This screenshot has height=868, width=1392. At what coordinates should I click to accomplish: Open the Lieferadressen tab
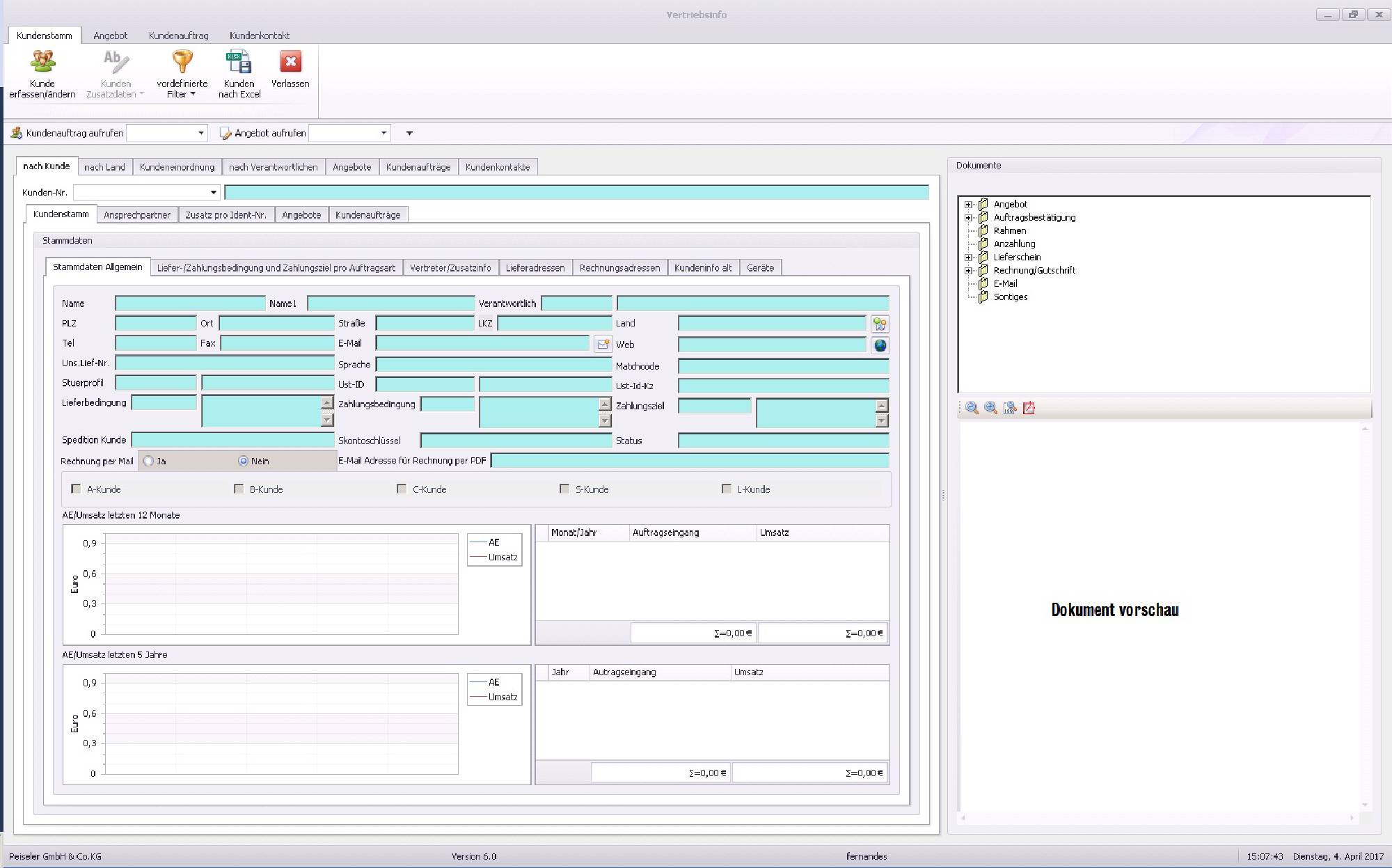535,268
